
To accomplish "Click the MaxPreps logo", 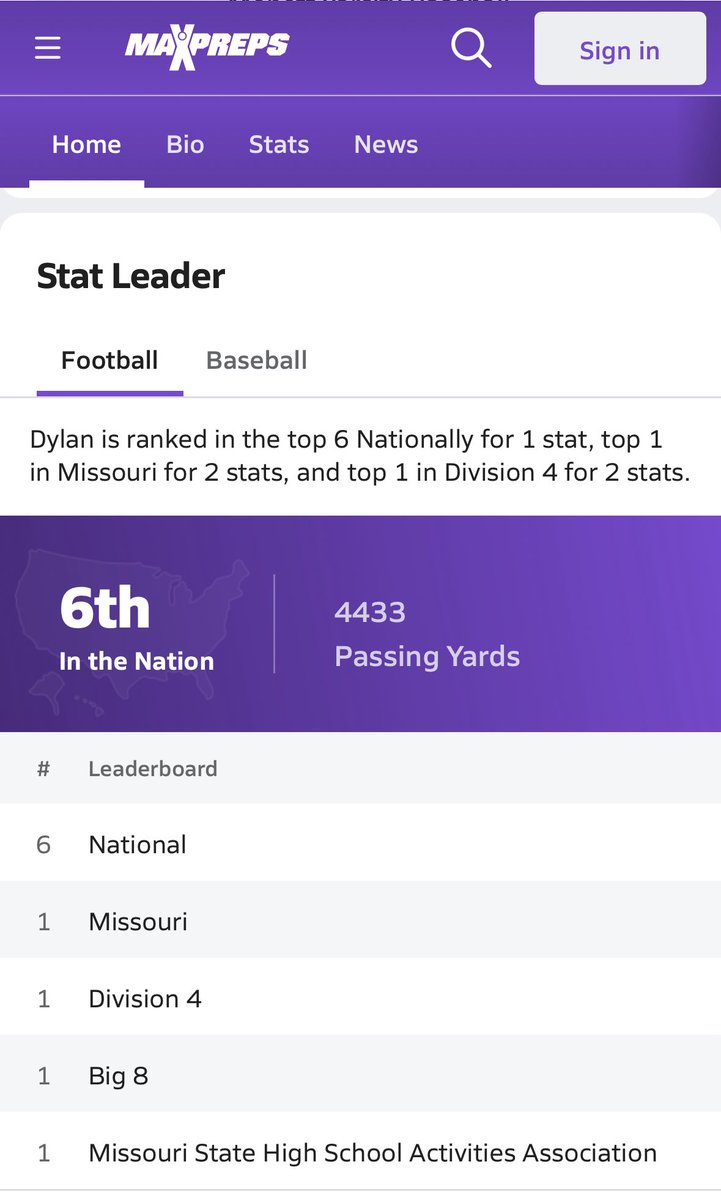I will pyautogui.click(x=207, y=48).
